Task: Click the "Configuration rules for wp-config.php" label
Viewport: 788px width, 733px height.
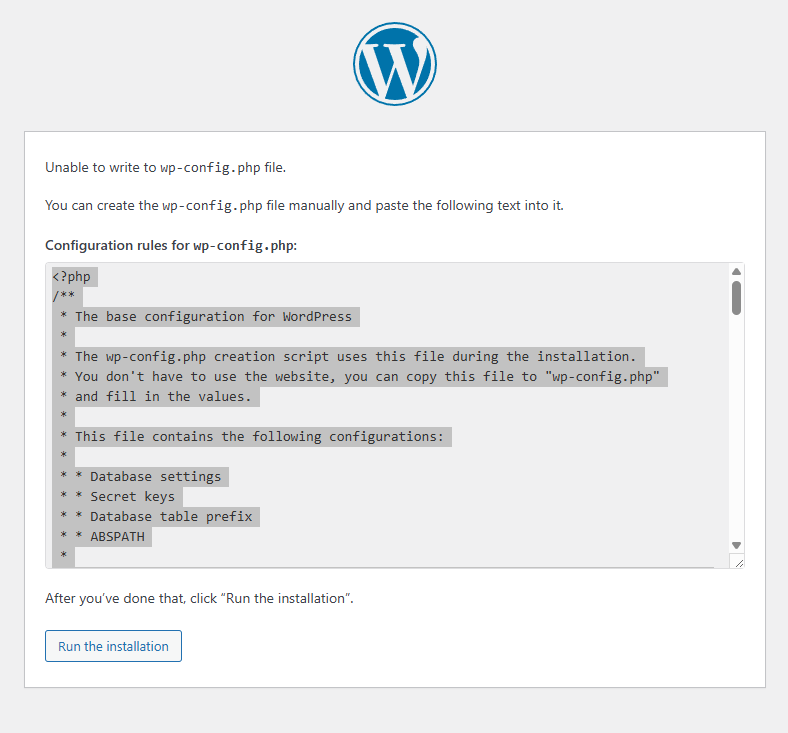Action: (170, 245)
